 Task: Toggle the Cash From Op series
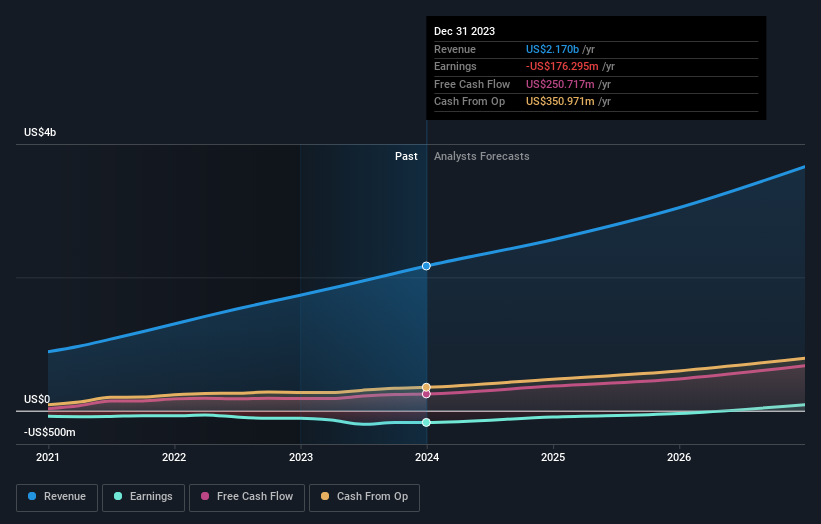tap(364, 497)
